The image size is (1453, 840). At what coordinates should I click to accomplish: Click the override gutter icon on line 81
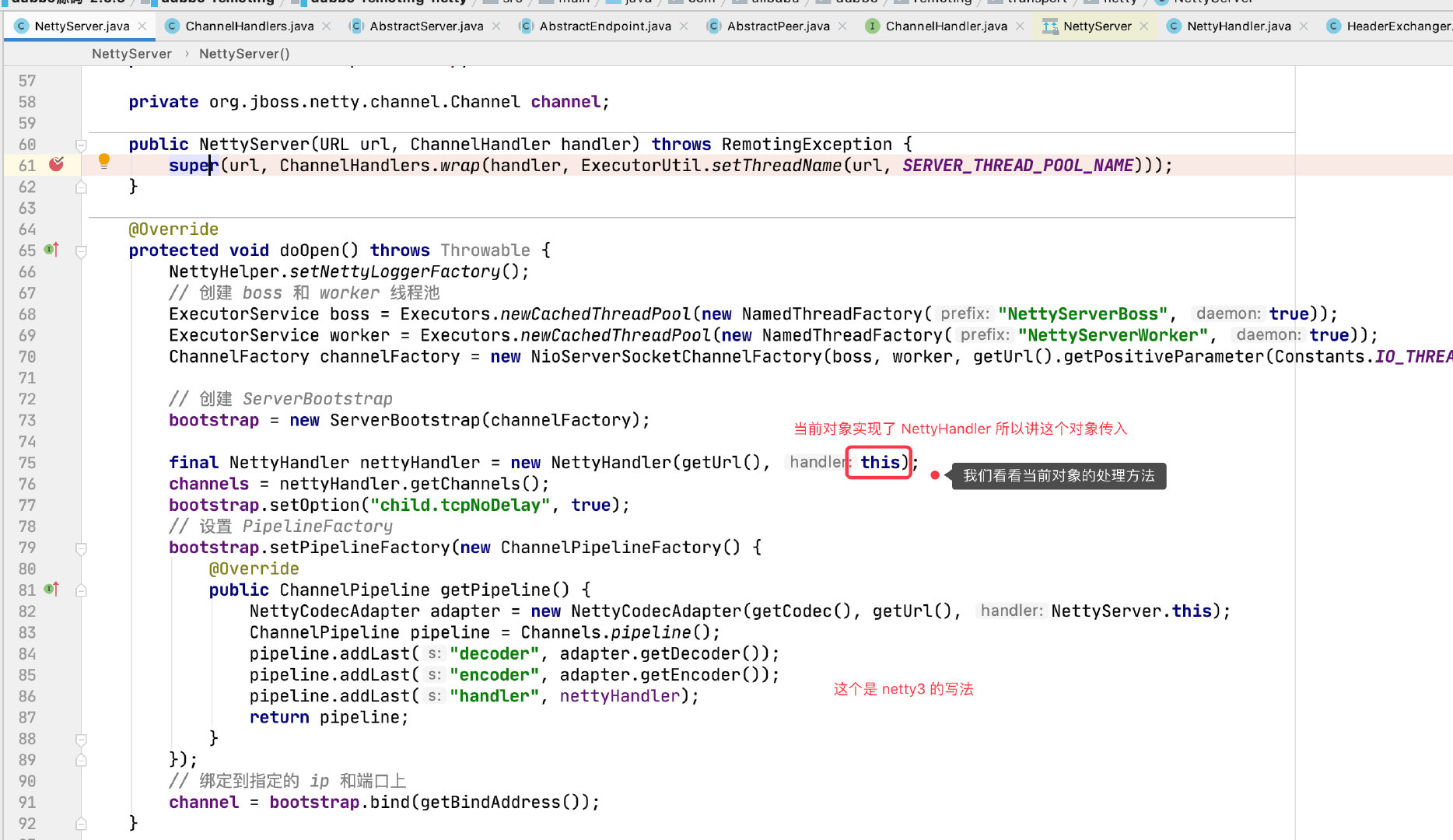pos(51,590)
